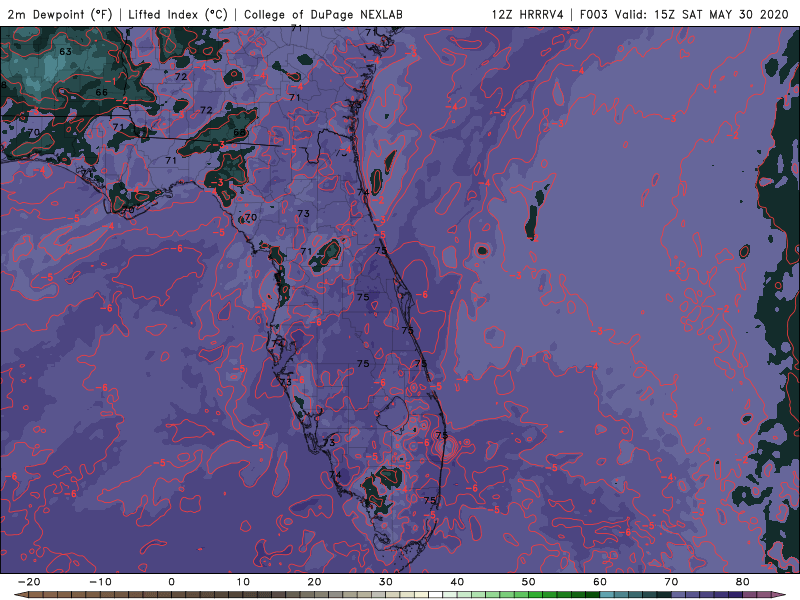800x600 pixels.
Task: Click 'F003 Valid: 15Z SAT MAY 30 2020'
Action: pos(684,15)
